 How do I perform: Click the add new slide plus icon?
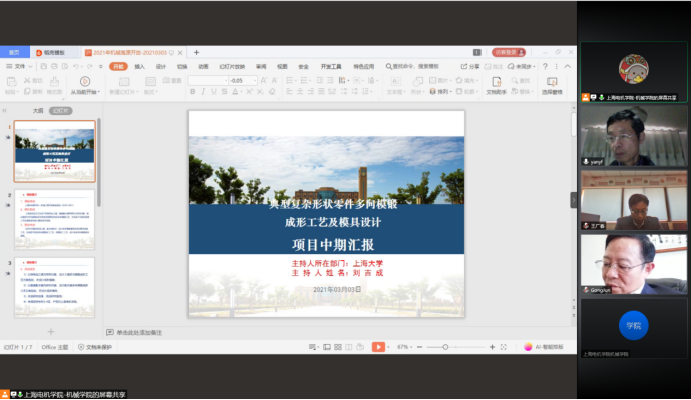click(51, 331)
